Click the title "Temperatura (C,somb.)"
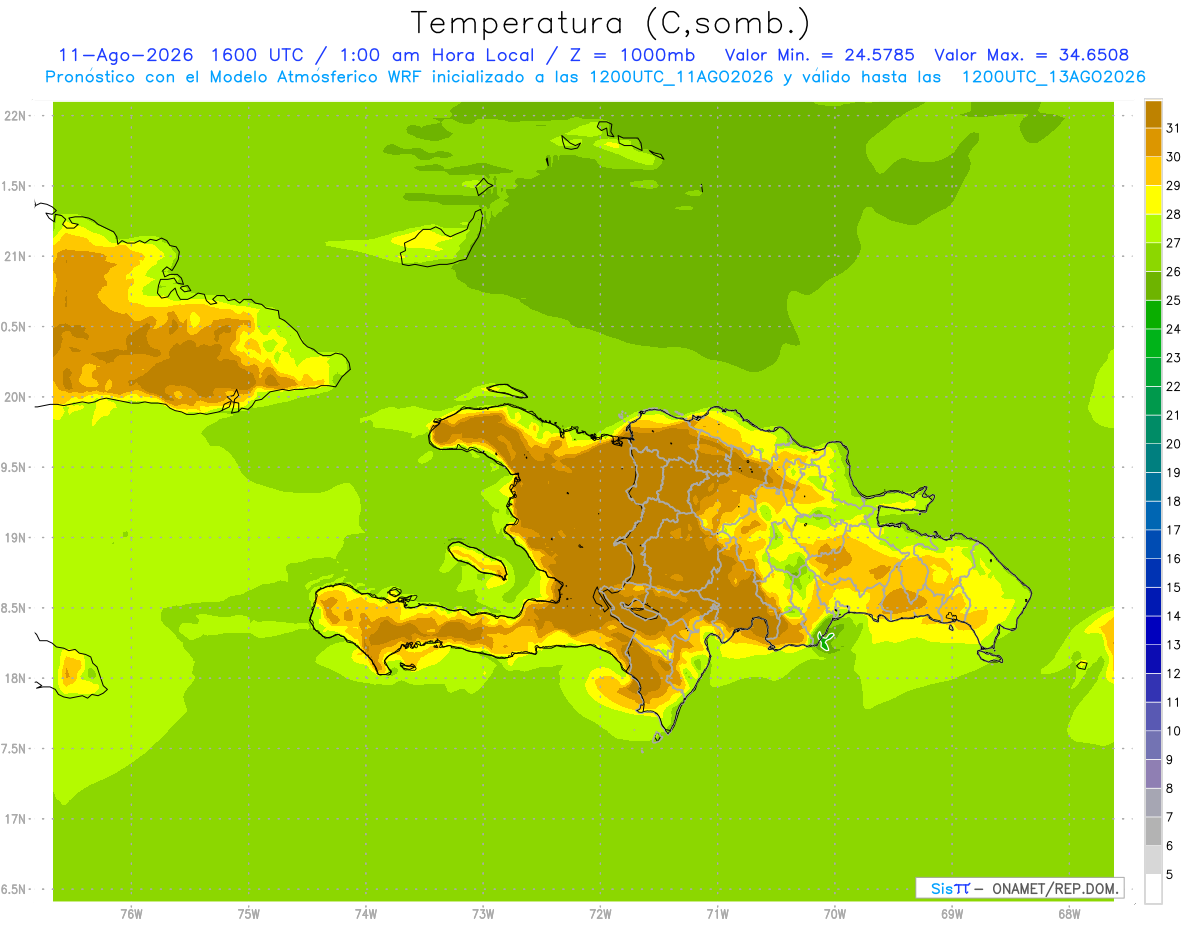 pyautogui.click(x=611, y=24)
